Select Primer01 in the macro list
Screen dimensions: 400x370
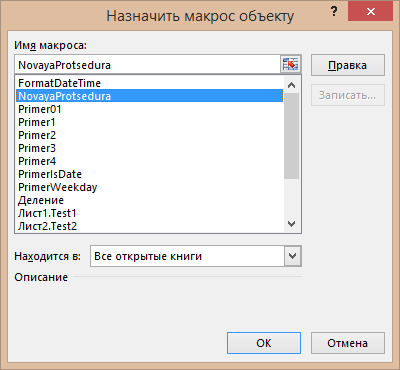pos(149,109)
